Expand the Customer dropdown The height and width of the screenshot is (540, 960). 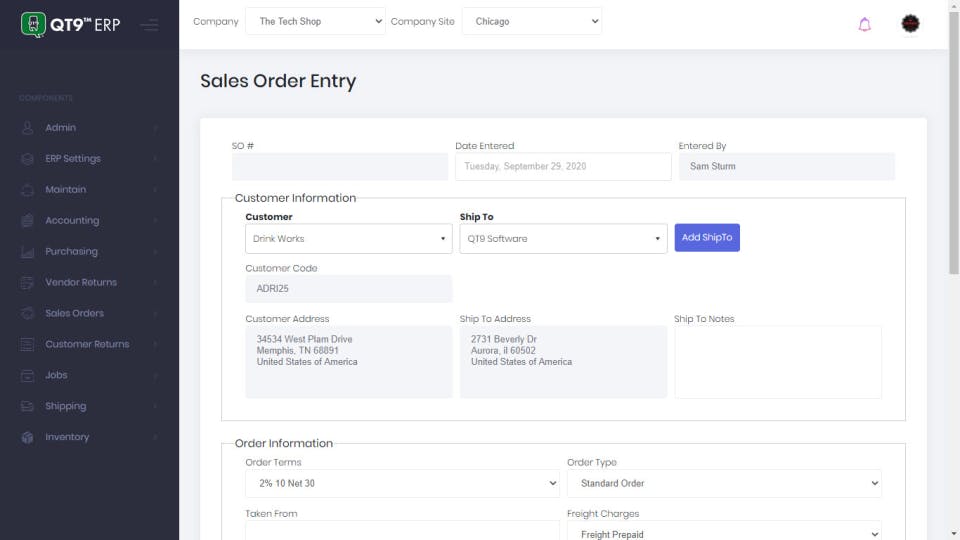348,239
